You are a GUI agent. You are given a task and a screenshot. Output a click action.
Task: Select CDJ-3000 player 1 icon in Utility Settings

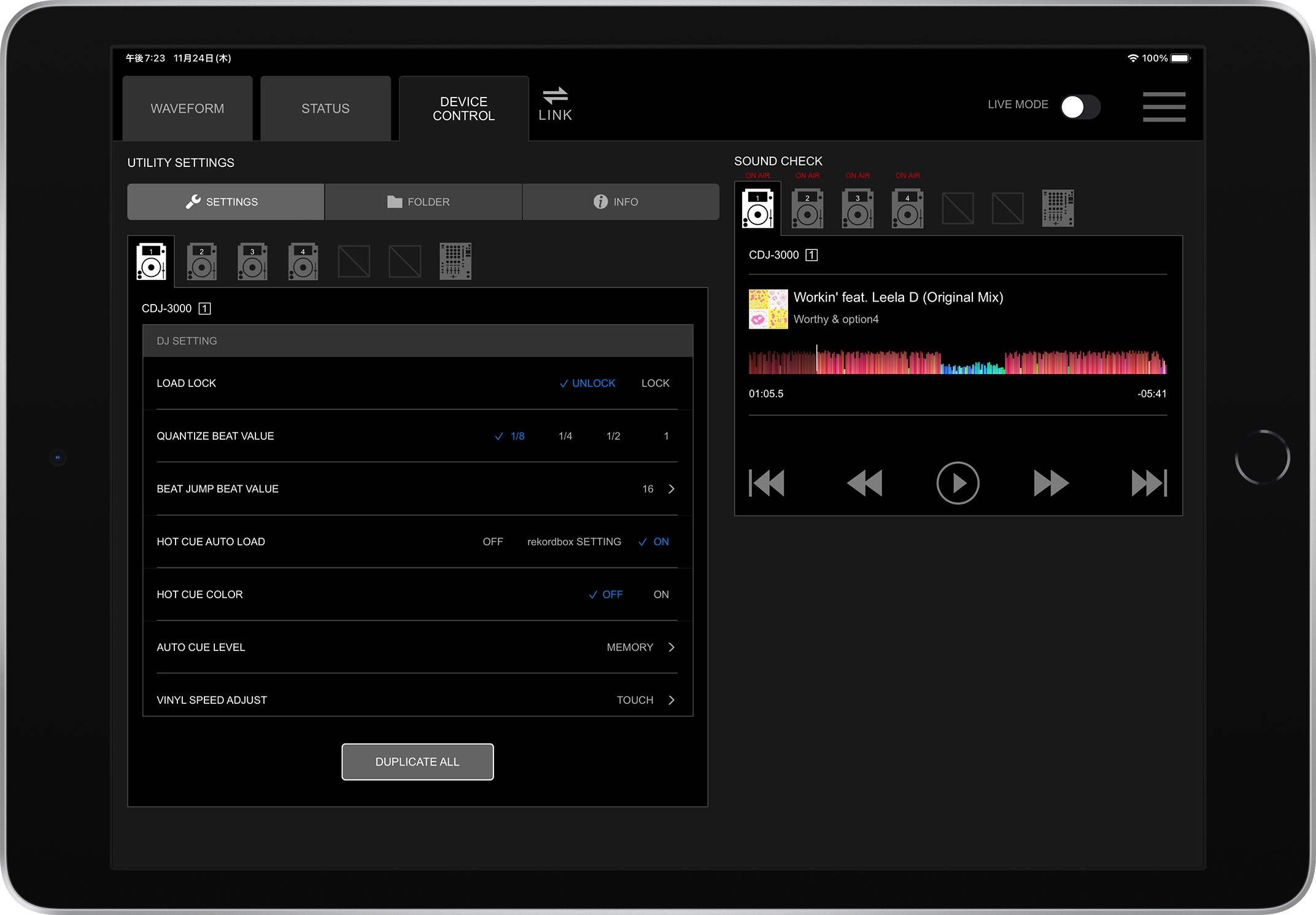pyautogui.click(x=151, y=261)
